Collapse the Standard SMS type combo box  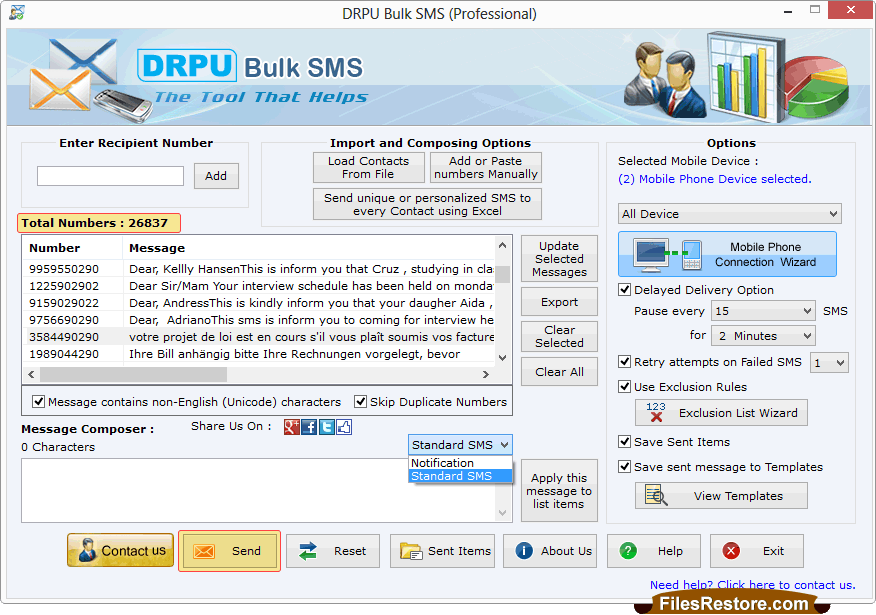click(x=460, y=445)
